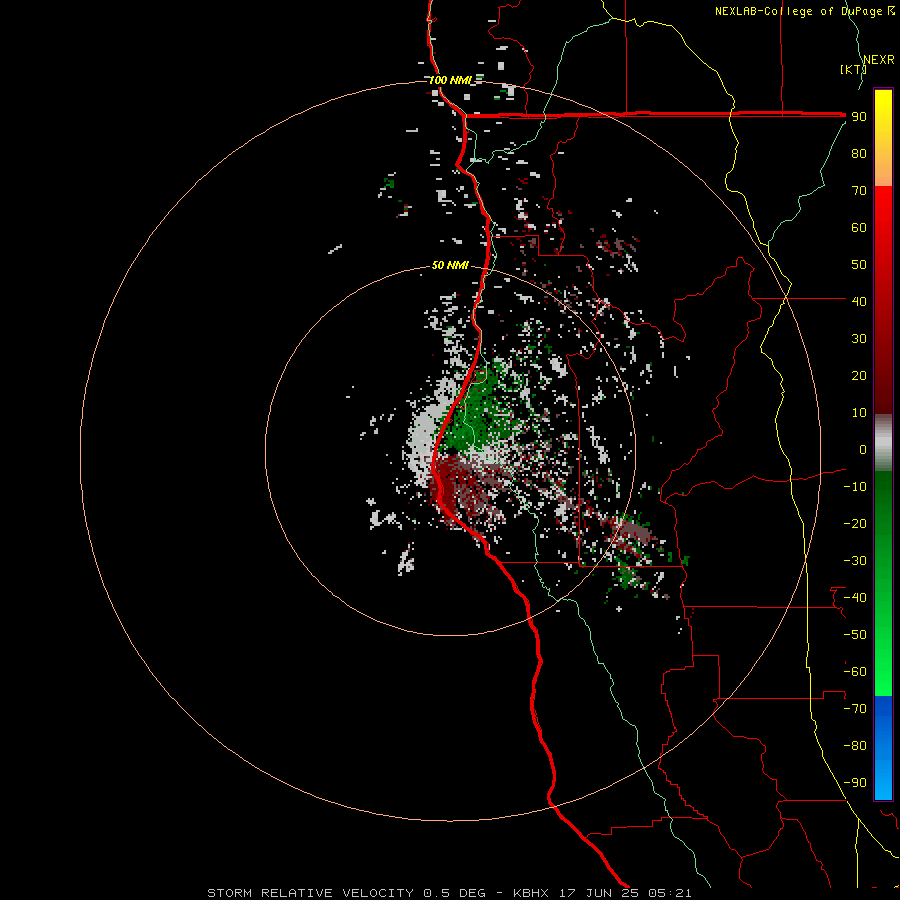Screen dimensions: 900x900
Task: Click the 40 value on velocity scale
Action: coord(859,301)
